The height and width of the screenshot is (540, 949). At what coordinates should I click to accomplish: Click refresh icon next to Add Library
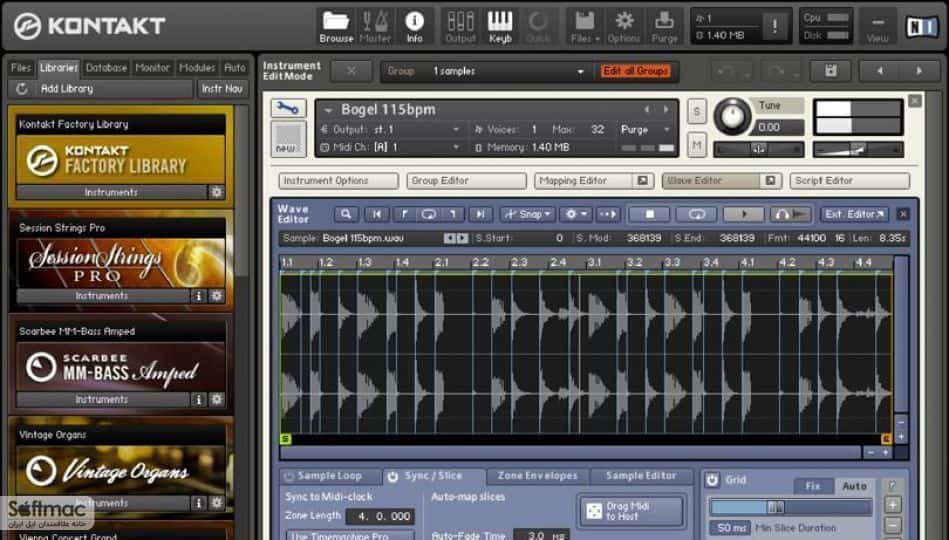click(x=22, y=89)
